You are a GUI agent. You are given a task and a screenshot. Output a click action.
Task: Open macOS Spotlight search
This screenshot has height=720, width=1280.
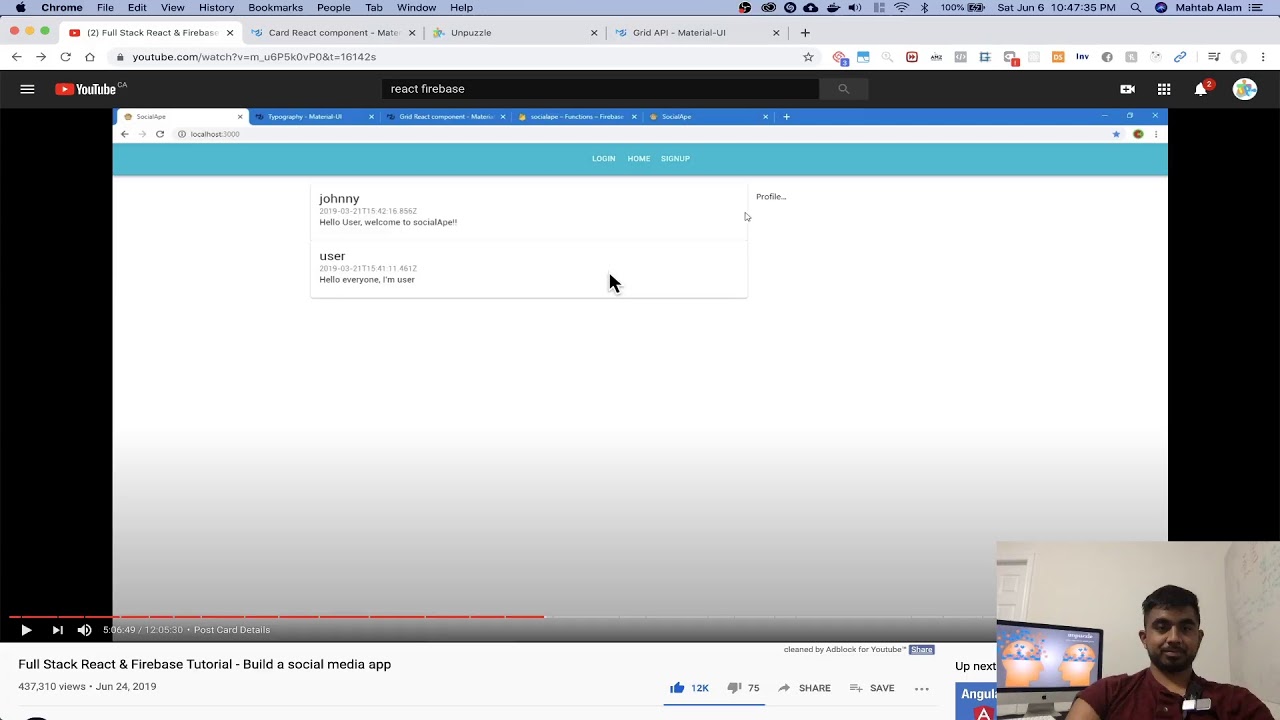pos(1136,7)
